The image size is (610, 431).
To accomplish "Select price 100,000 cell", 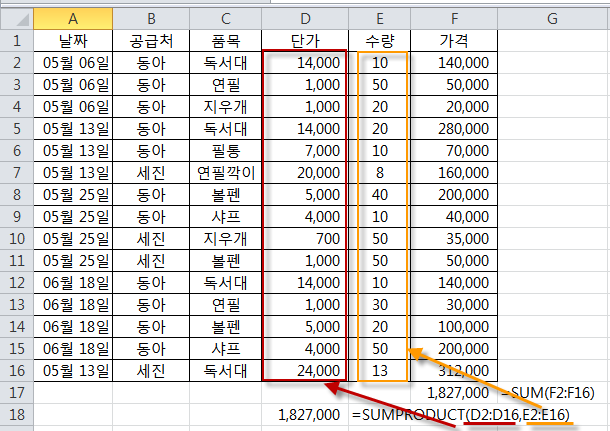I will (x=454, y=326).
